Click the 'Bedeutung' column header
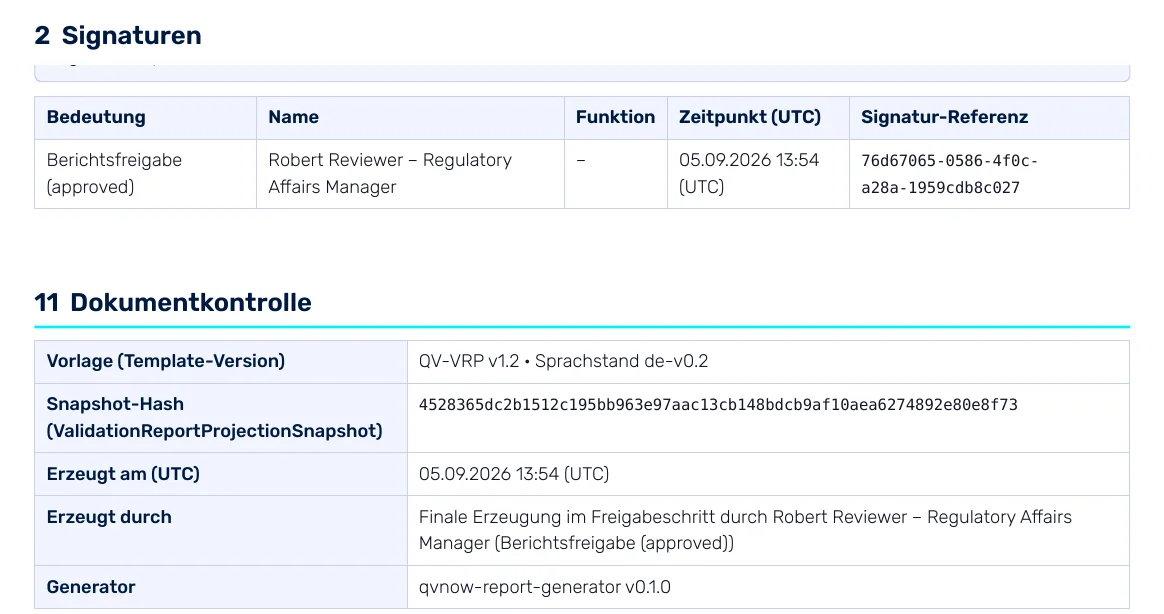Image resolution: width=1164 pixels, height=614 pixels. (x=96, y=117)
